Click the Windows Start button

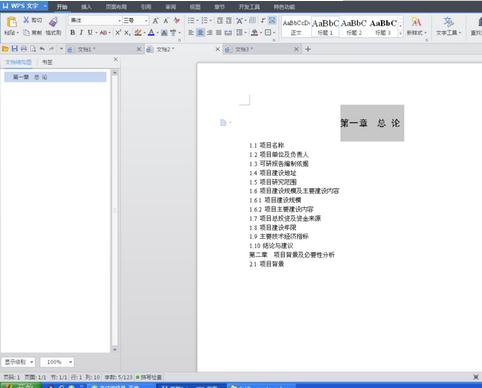pos(21,385)
